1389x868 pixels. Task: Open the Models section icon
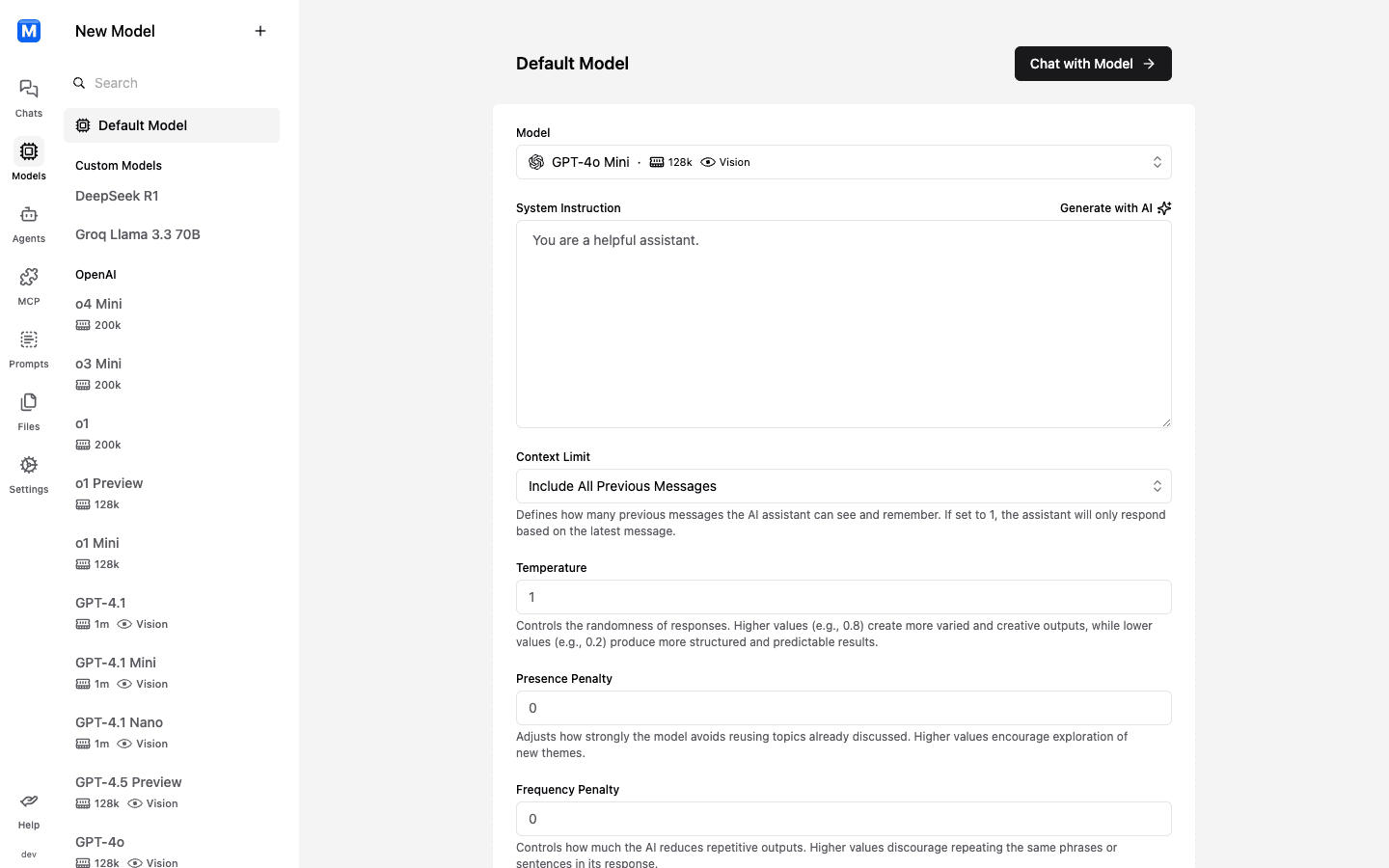(x=29, y=151)
